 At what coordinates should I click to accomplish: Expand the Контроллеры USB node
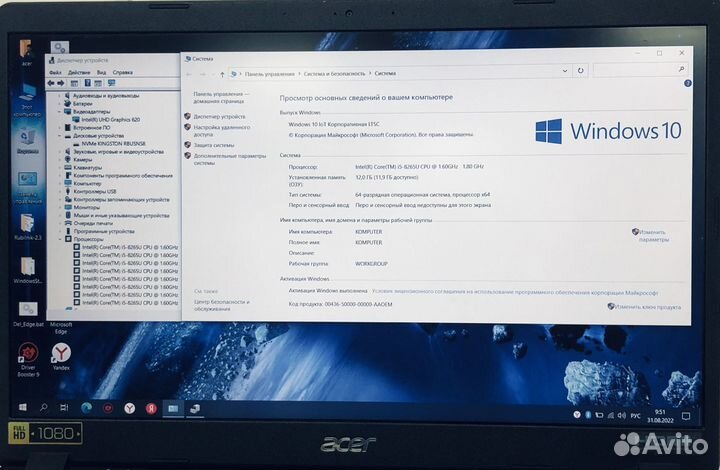(x=59, y=191)
